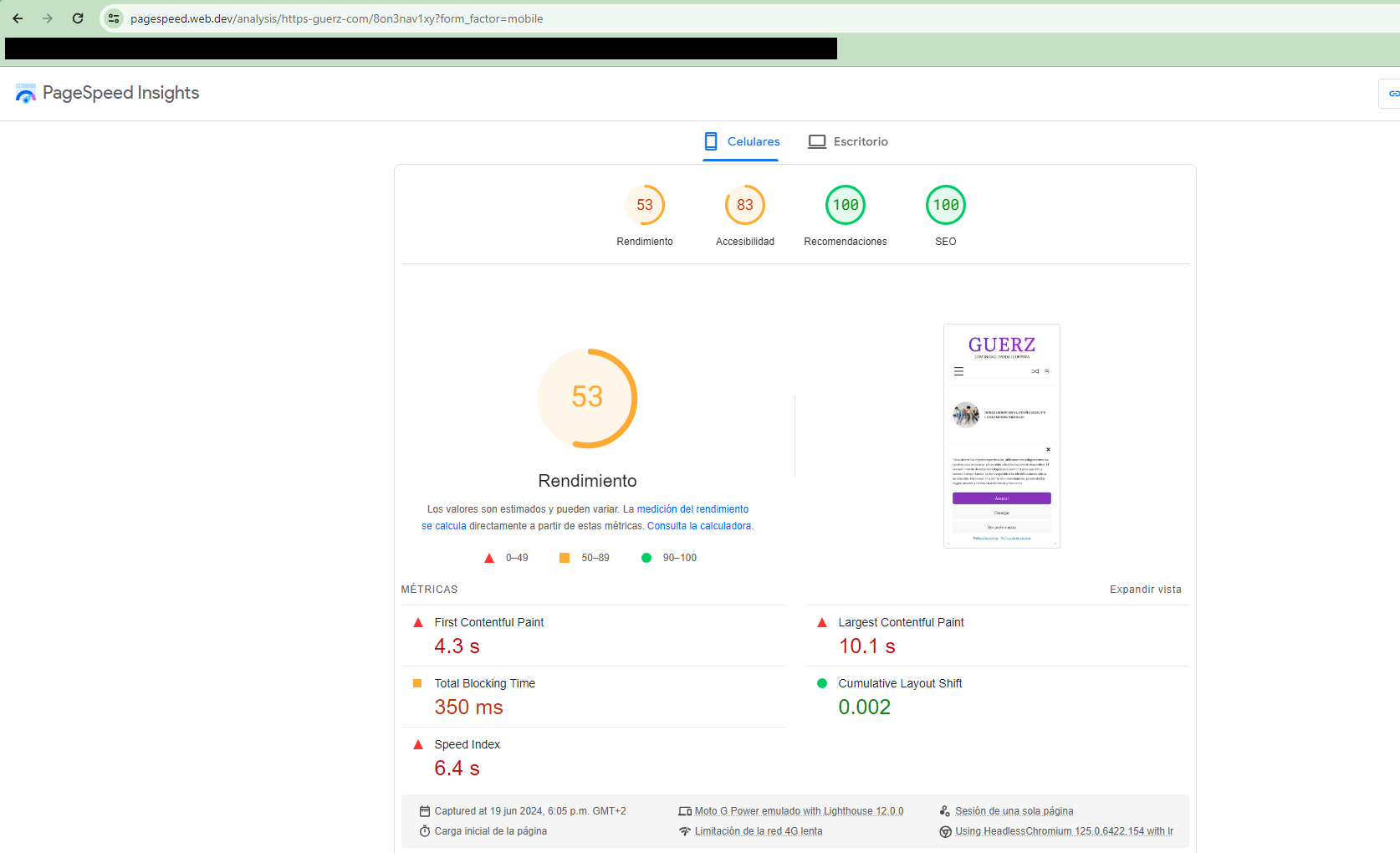Click the GUERZ page screenshot thumbnail

click(x=1002, y=436)
